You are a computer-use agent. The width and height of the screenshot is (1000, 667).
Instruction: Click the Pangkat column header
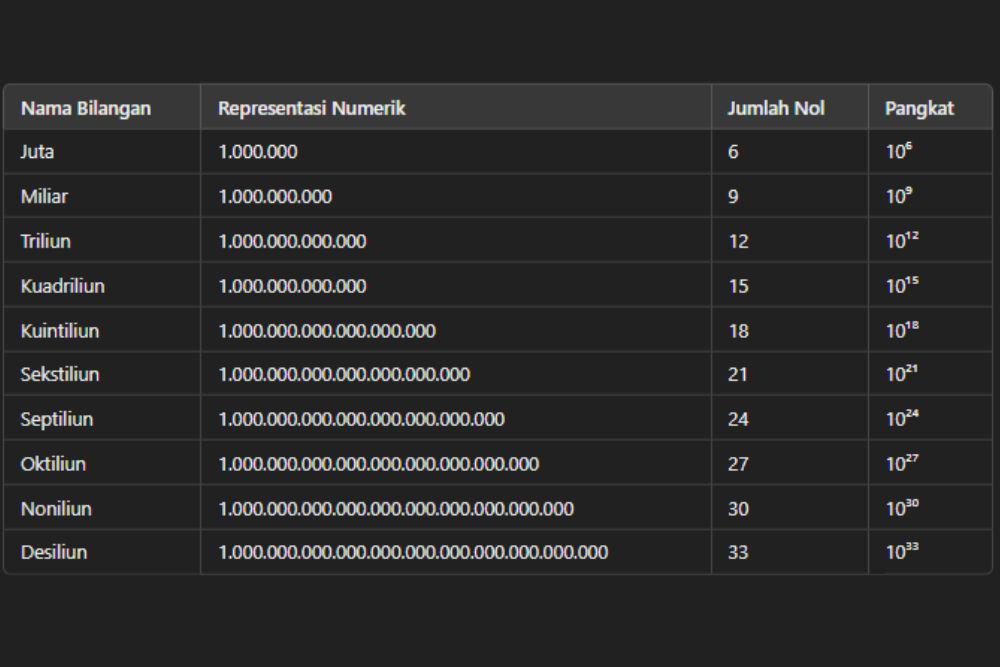coord(919,108)
